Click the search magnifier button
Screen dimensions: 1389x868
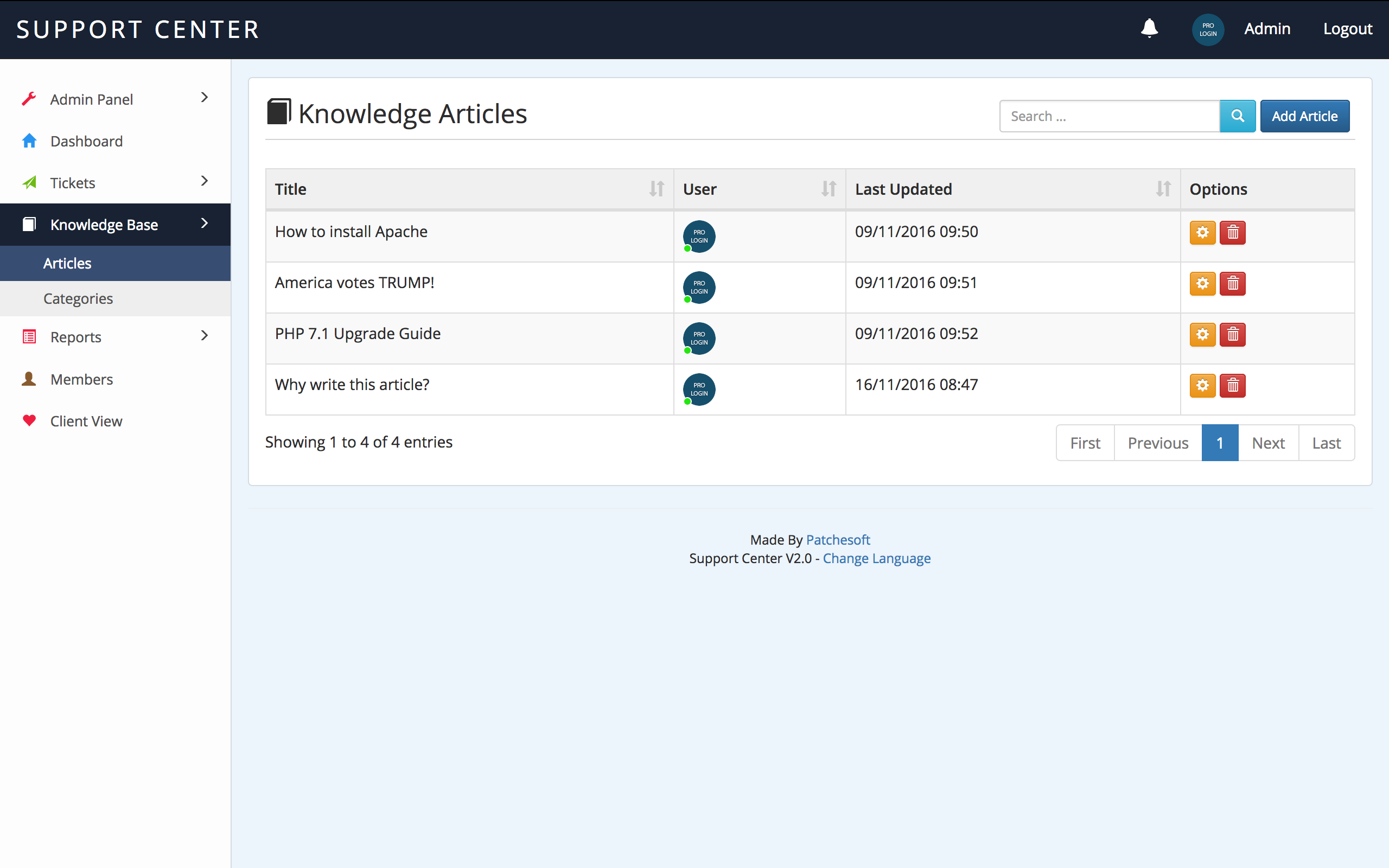coord(1238,116)
